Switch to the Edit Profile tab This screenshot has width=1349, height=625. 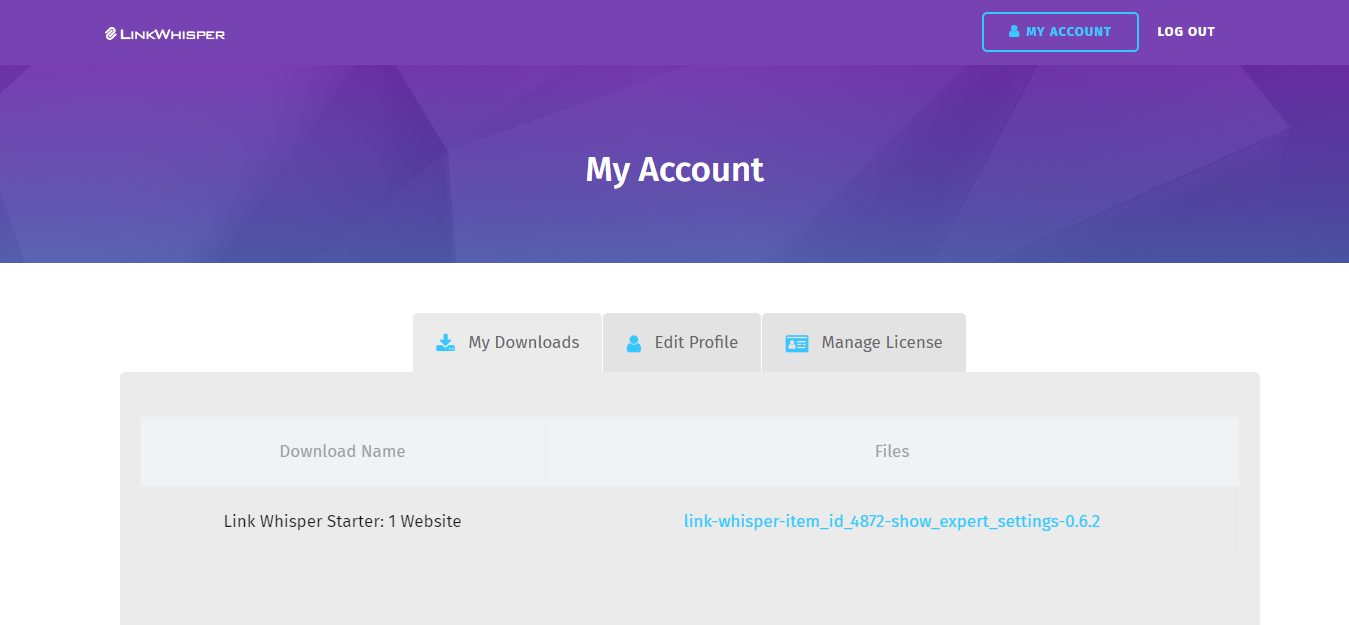(x=682, y=343)
